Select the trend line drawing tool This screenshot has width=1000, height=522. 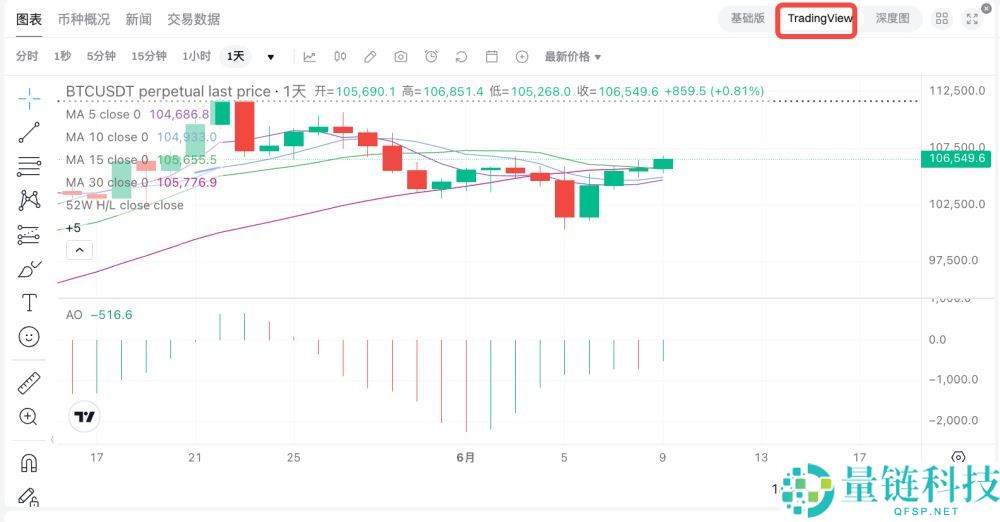29,131
